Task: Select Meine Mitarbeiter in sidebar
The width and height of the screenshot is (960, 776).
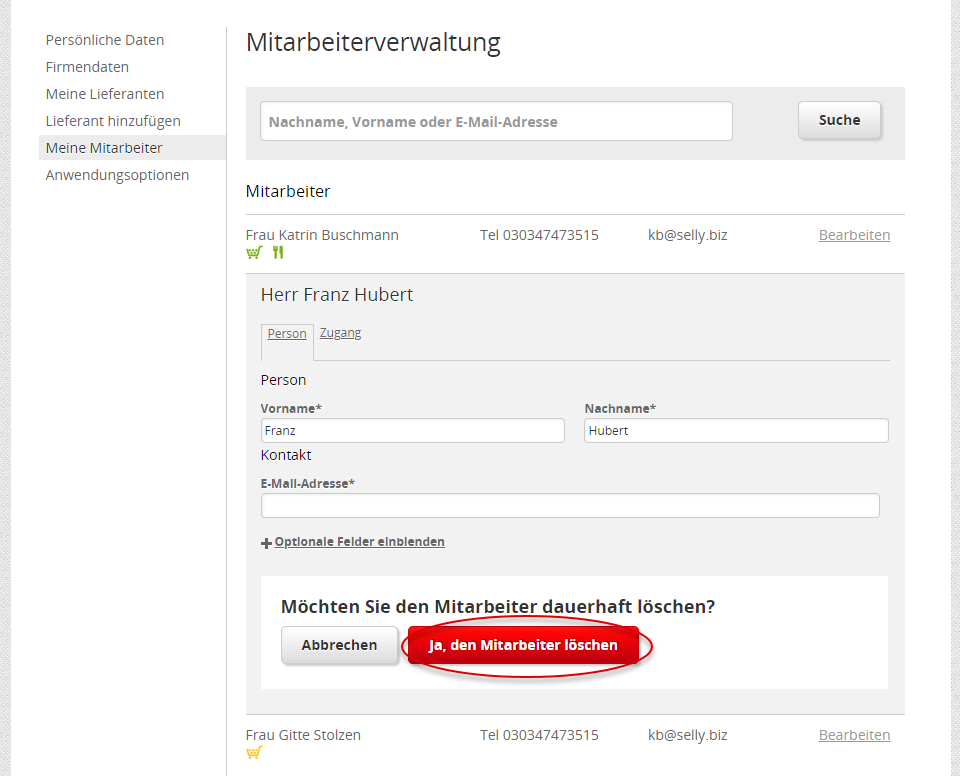Action: coord(104,148)
